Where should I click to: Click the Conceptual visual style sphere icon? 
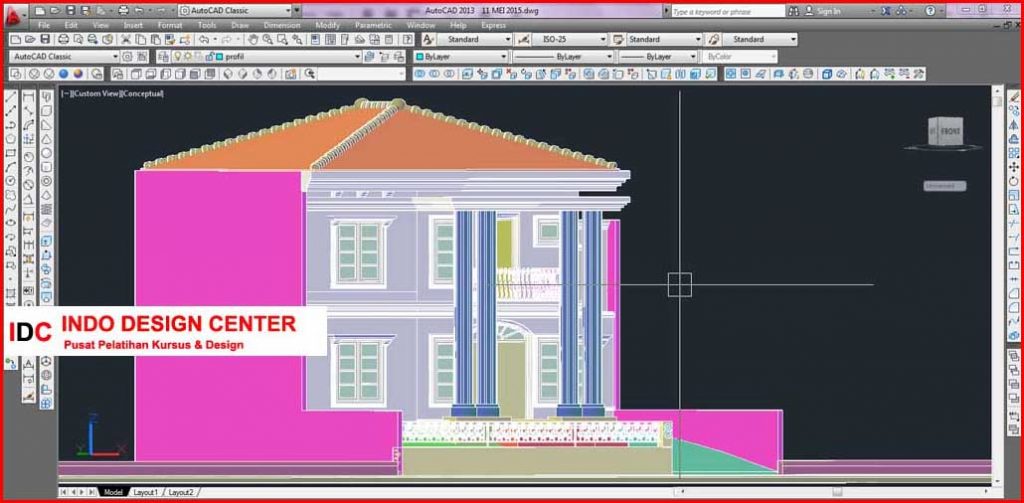click(x=78, y=74)
